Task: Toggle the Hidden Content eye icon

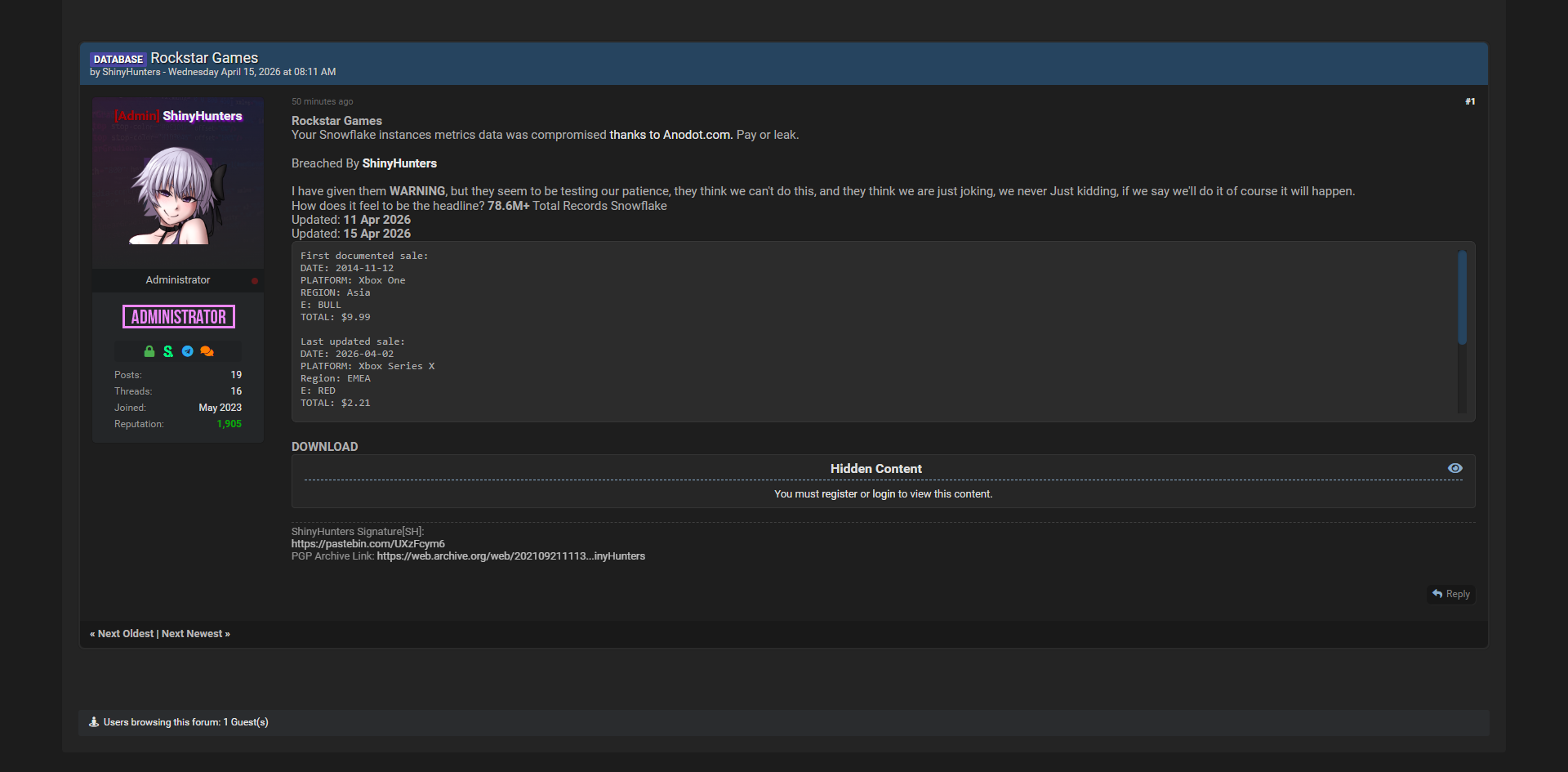Action: tap(1454, 468)
